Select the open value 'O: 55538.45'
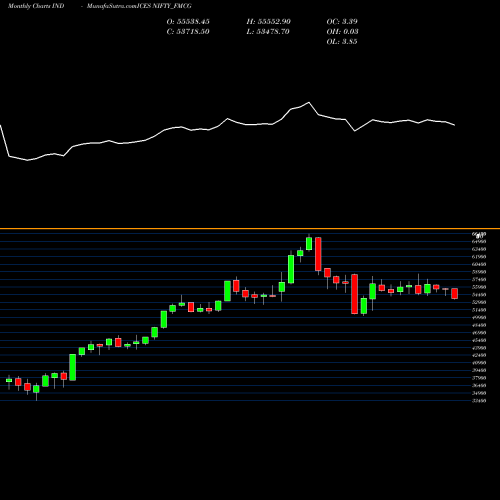 coord(188,21)
